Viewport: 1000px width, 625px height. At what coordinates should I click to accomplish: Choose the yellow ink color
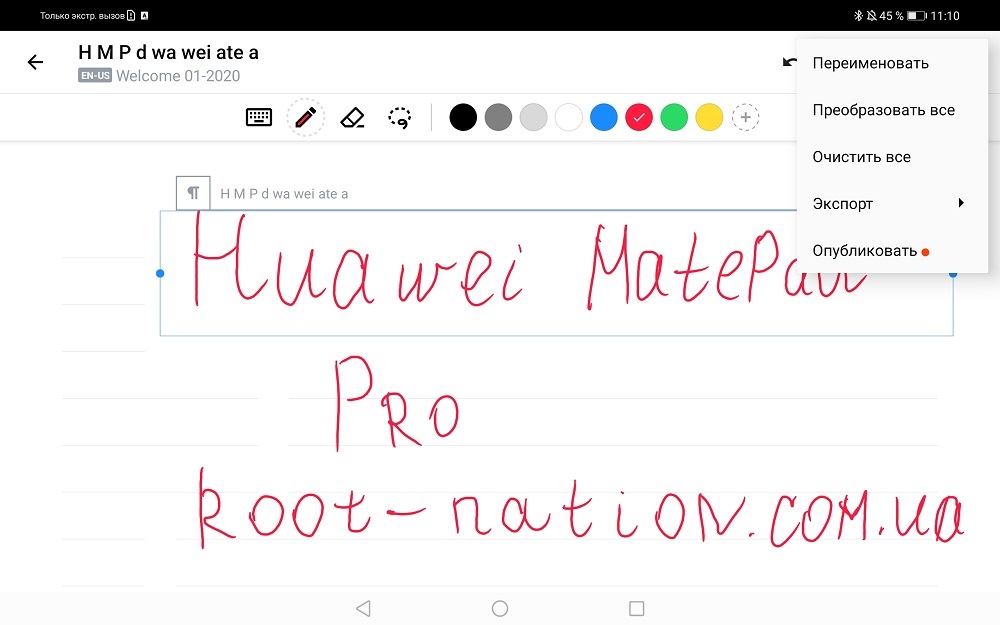tap(709, 117)
